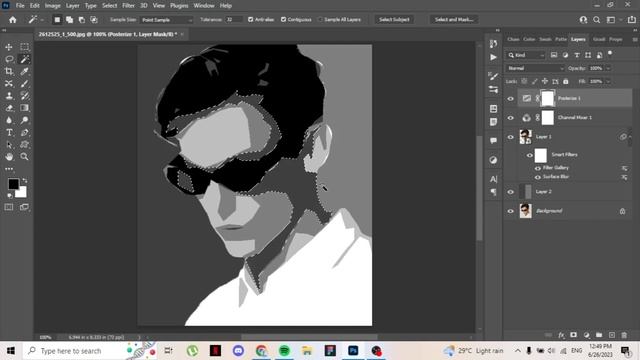Viewport: 640px width, 360px height.
Task: Open the Image menu
Action: [52, 6]
